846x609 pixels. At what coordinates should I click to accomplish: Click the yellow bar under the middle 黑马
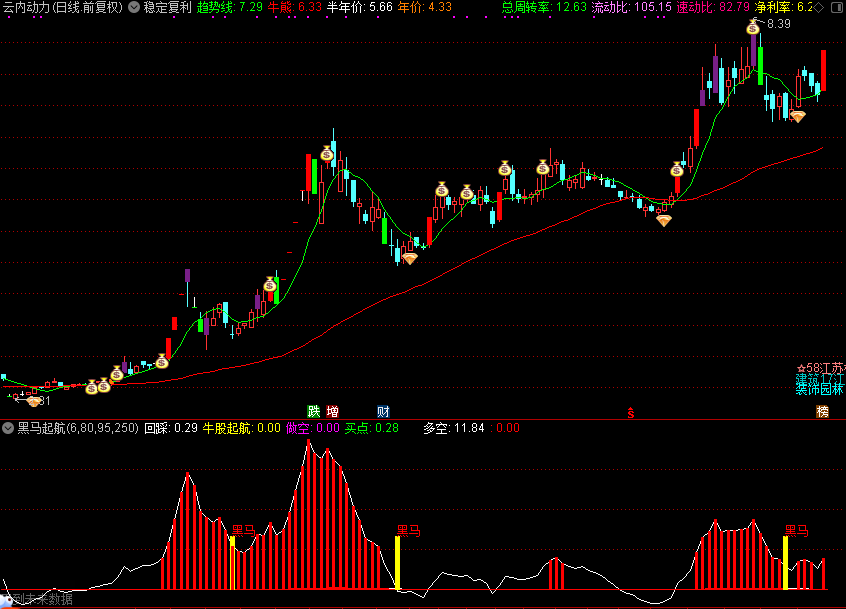(x=398, y=563)
